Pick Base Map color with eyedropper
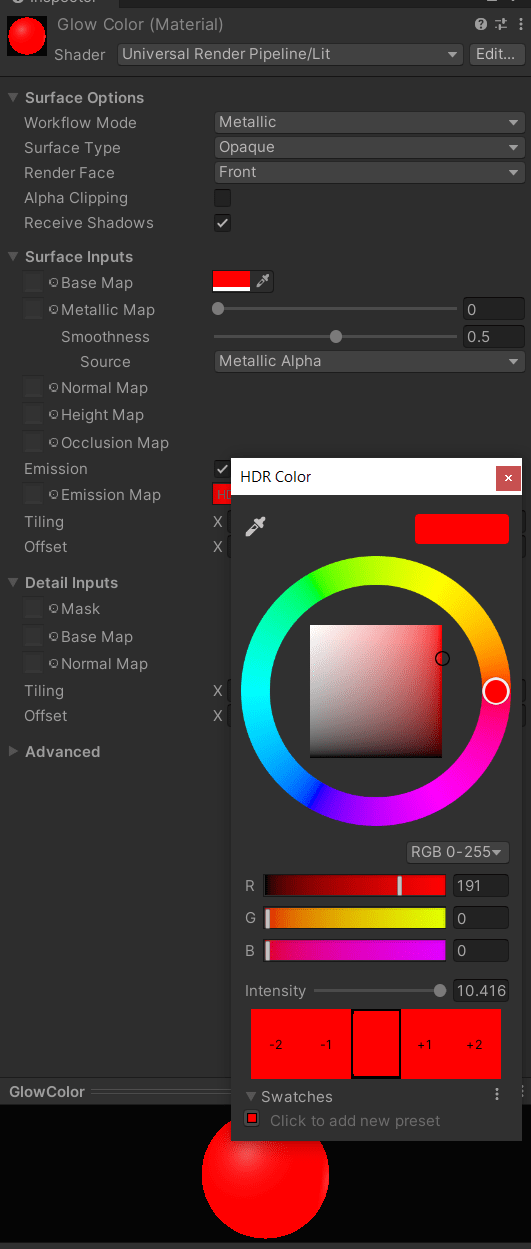This screenshot has width=531, height=1249. (x=263, y=282)
